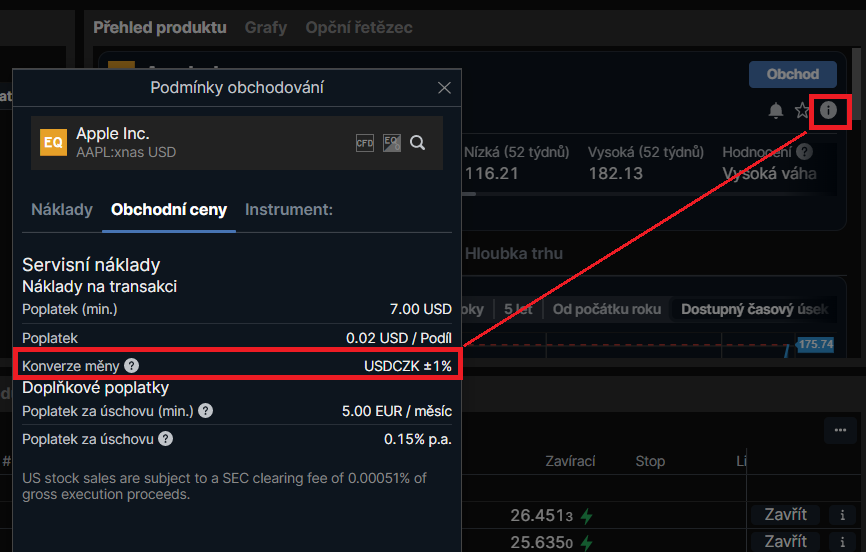Image resolution: width=866 pixels, height=552 pixels.
Task: Click Zavřít for the 26.451 position
Action: pyautogui.click(x=785, y=515)
